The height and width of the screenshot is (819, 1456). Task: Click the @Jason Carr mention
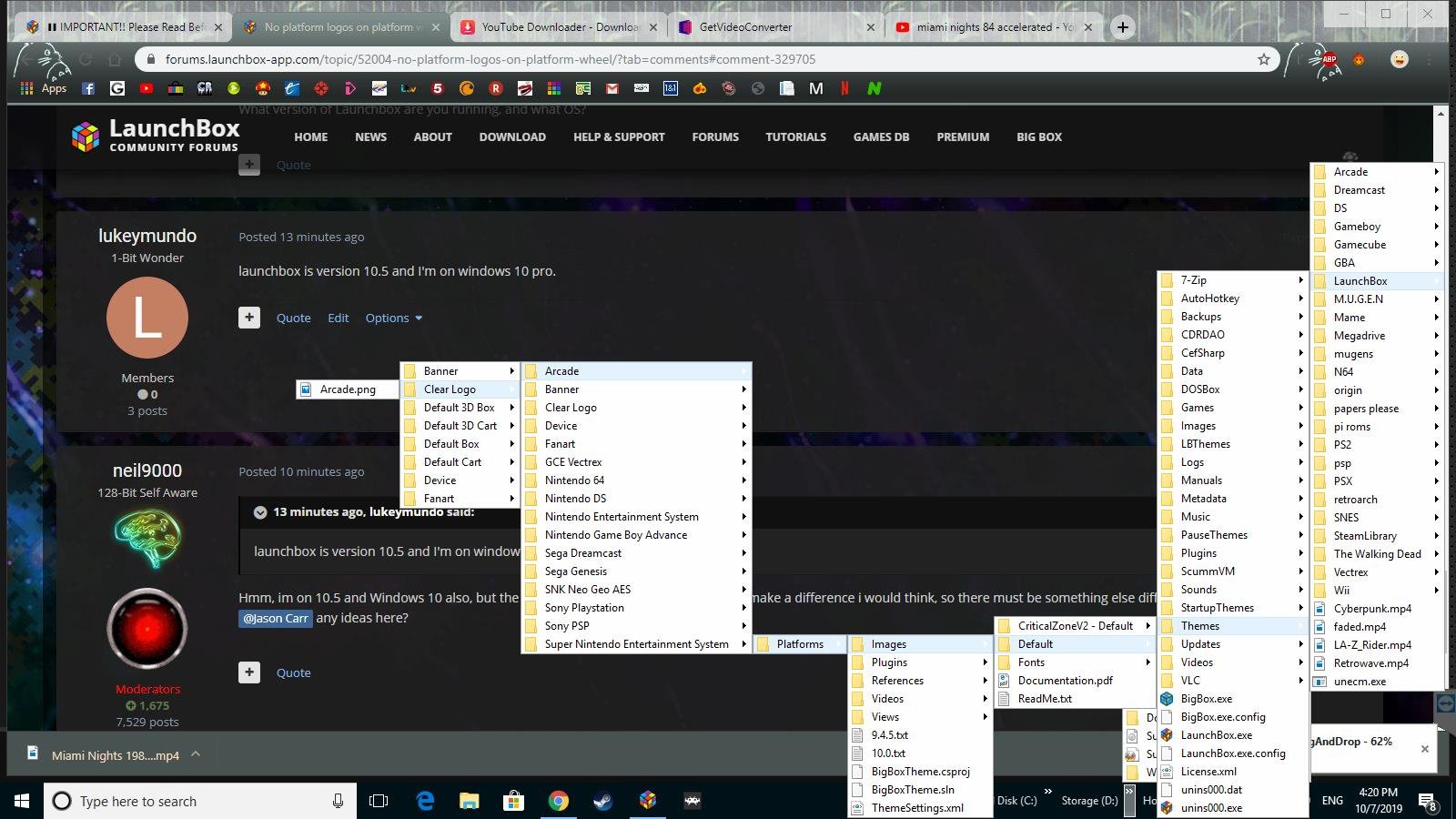tap(276, 618)
